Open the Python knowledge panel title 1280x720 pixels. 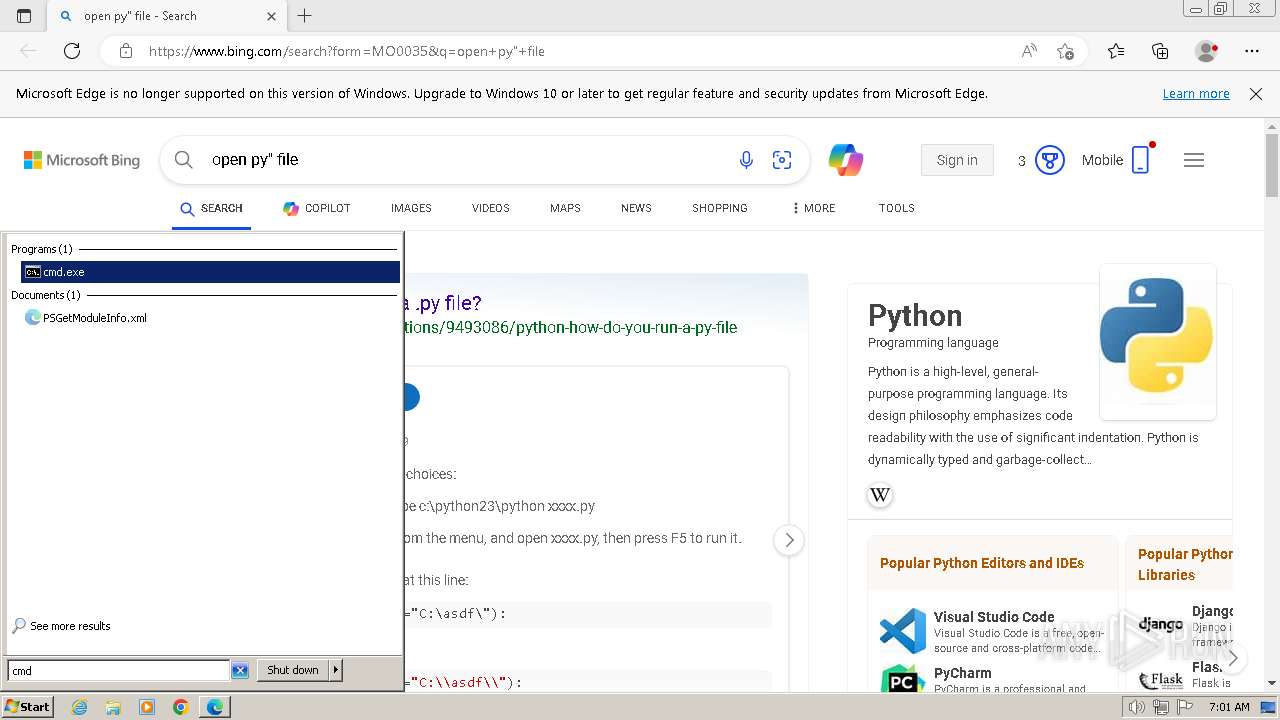pyautogui.click(x=915, y=315)
